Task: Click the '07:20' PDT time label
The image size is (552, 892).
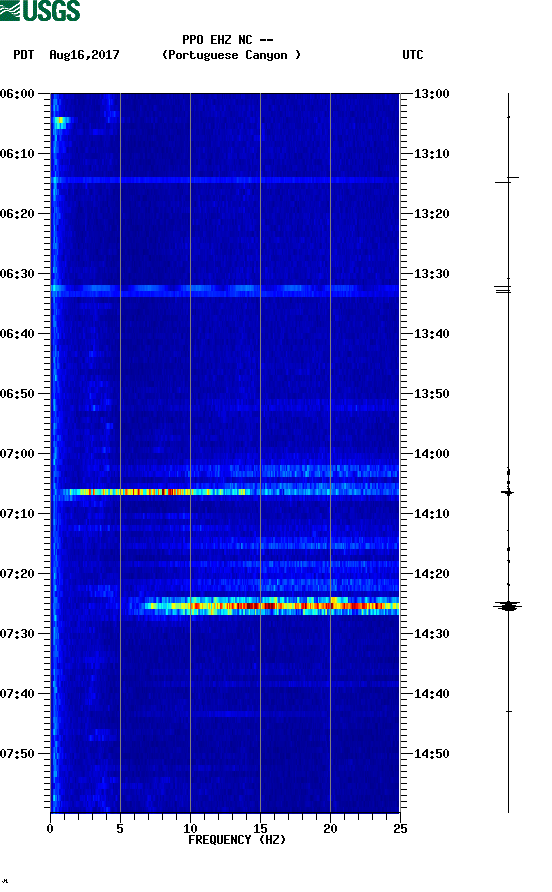Action: click(18, 573)
